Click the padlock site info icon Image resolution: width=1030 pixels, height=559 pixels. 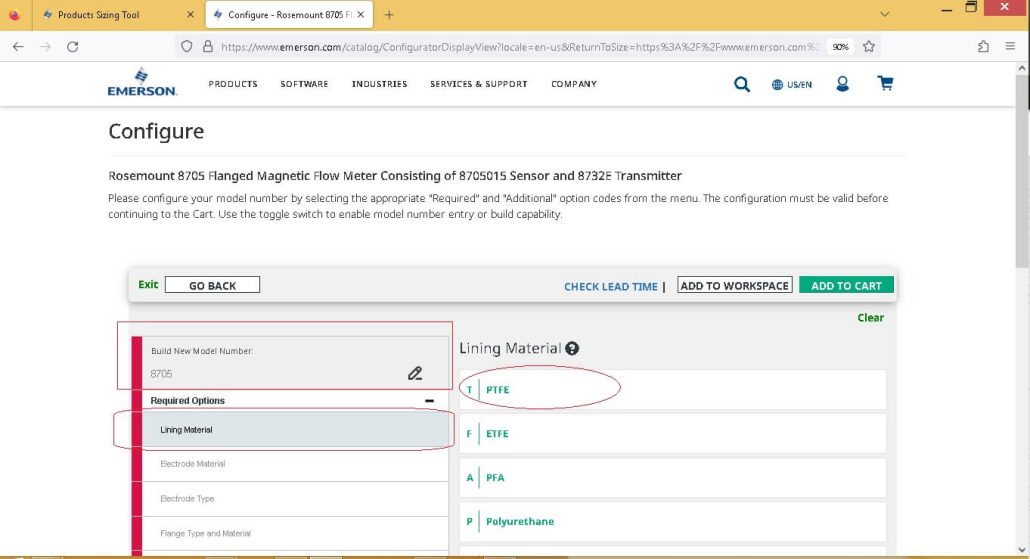tap(208, 47)
